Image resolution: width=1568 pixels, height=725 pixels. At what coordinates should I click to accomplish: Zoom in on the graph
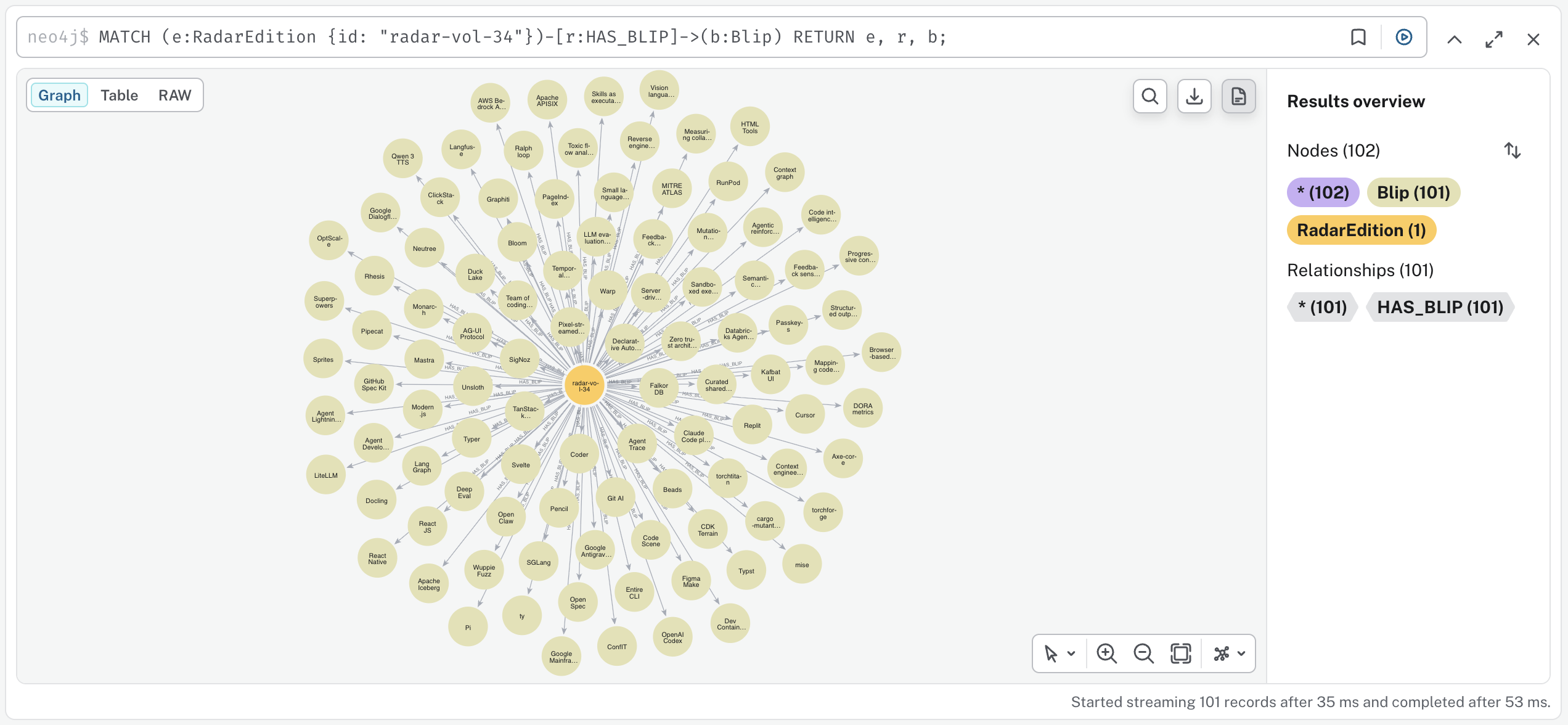(x=1106, y=653)
